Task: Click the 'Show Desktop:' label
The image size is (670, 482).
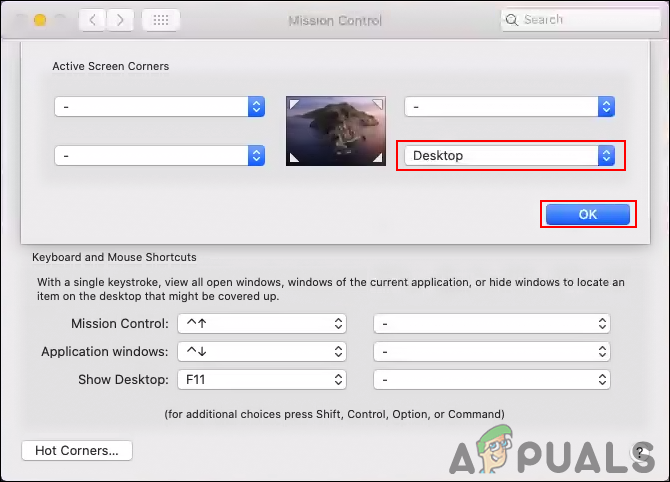Action: tap(123, 379)
